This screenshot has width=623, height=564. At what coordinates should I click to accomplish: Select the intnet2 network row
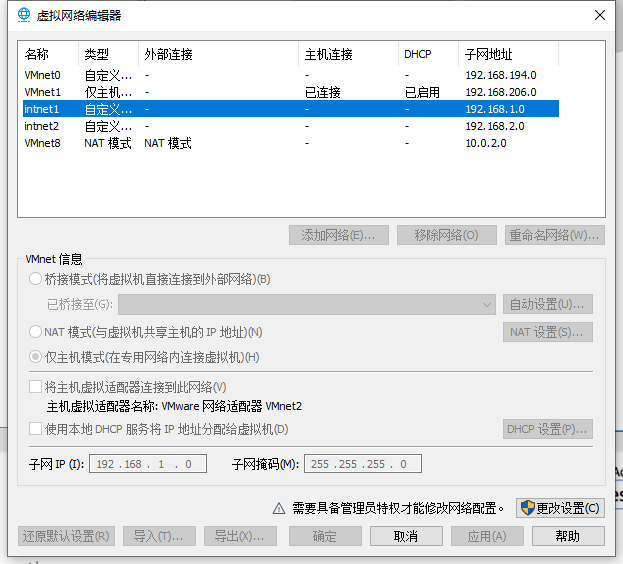tap(291, 126)
